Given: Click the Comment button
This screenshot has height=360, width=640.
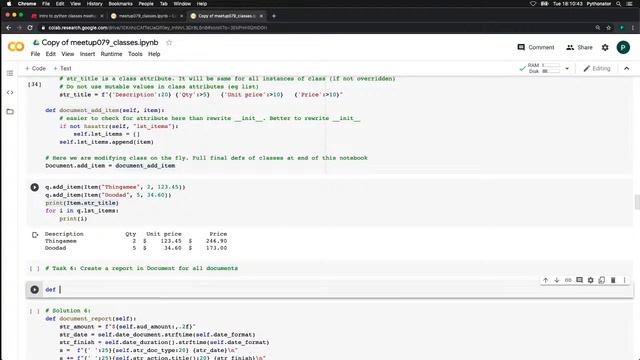Looking at the screenshot, I should 536,47.
